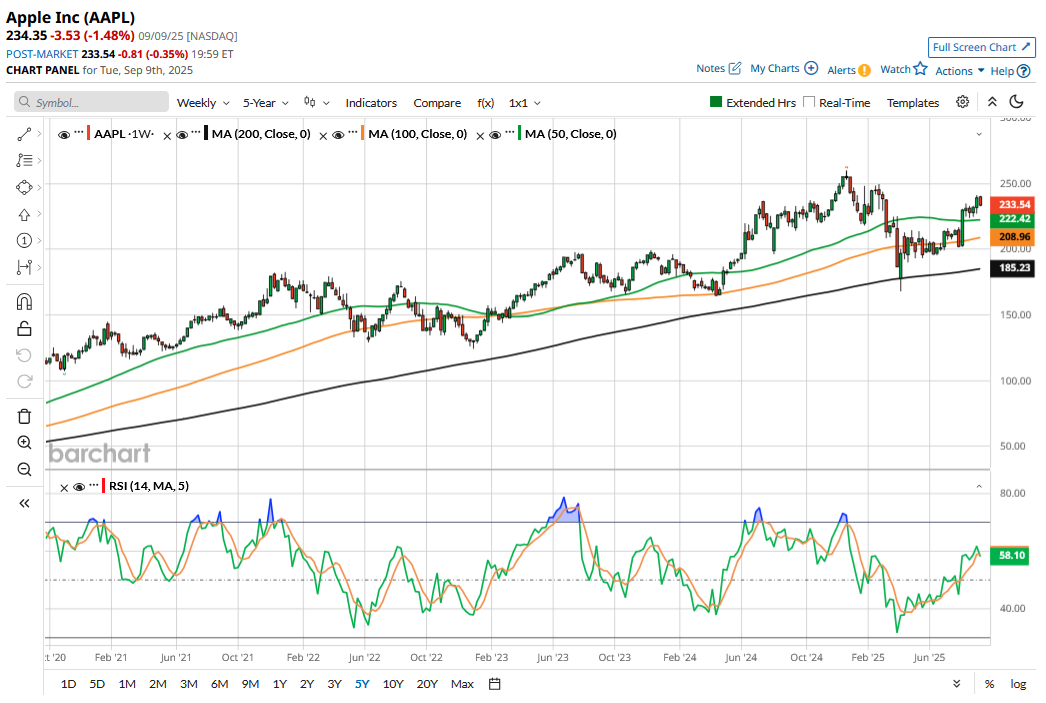
Task: Switch to dark mode moon icon
Action: 1017,102
